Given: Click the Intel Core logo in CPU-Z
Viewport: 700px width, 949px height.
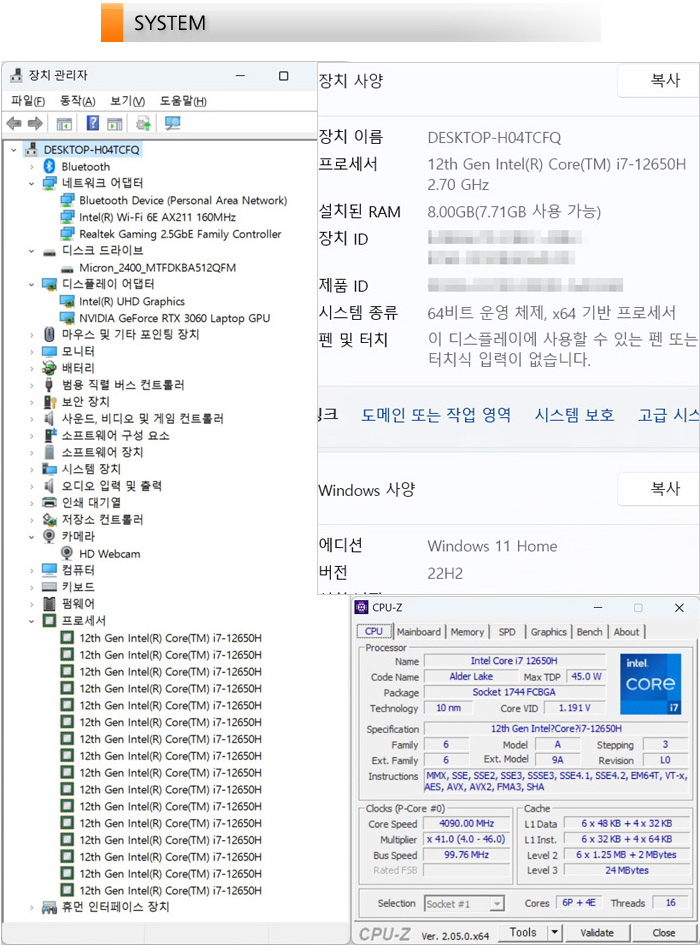Looking at the screenshot, I should point(650,684).
